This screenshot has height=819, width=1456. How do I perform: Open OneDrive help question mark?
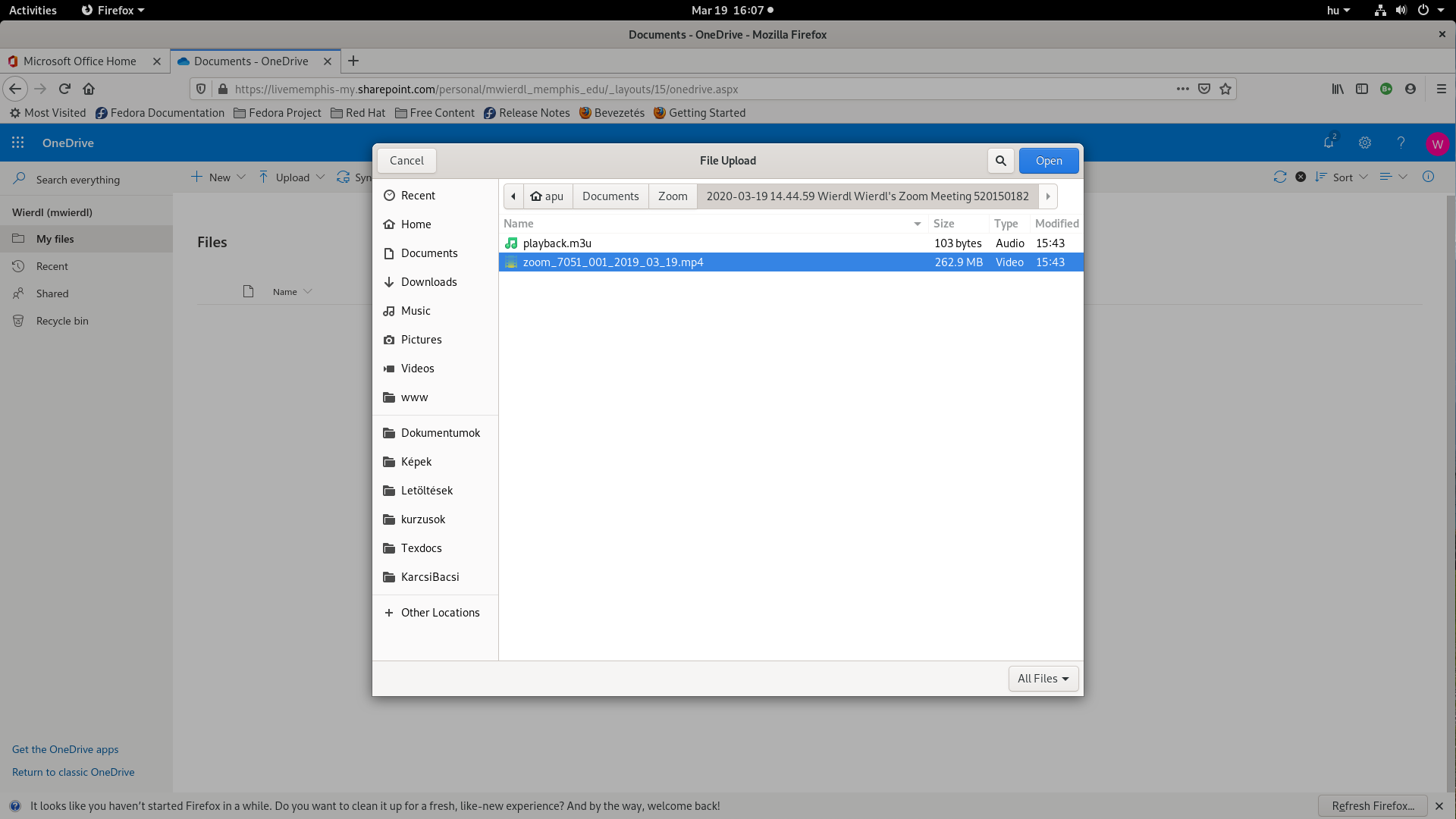1401,143
